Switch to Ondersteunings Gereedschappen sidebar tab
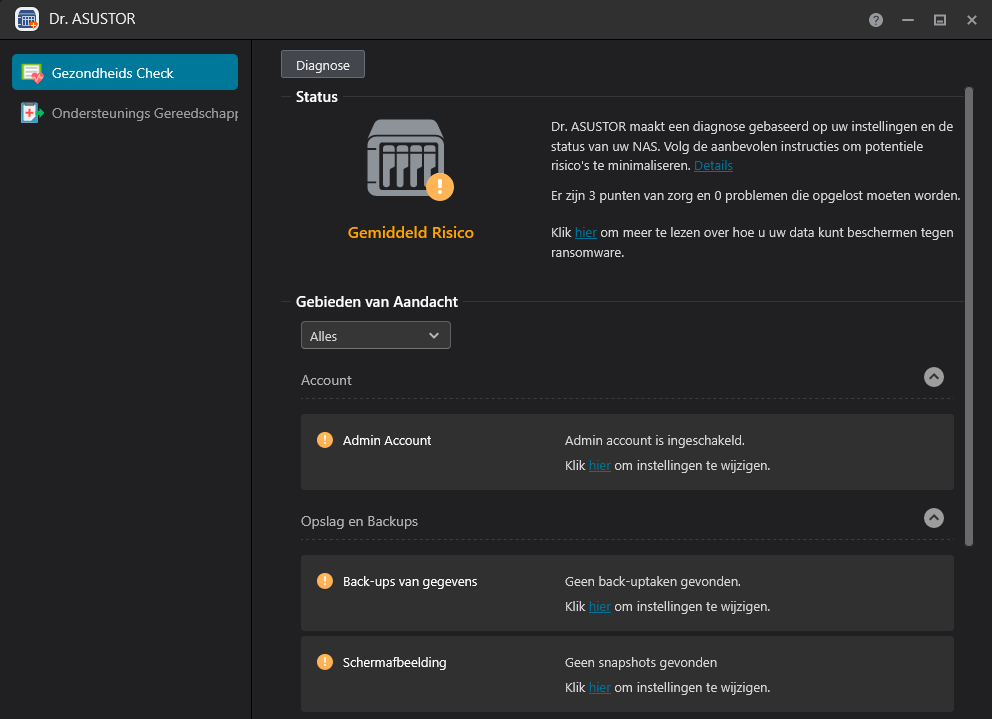Screen dimensions: 992x719 pyautogui.click(x=125, y=113)
